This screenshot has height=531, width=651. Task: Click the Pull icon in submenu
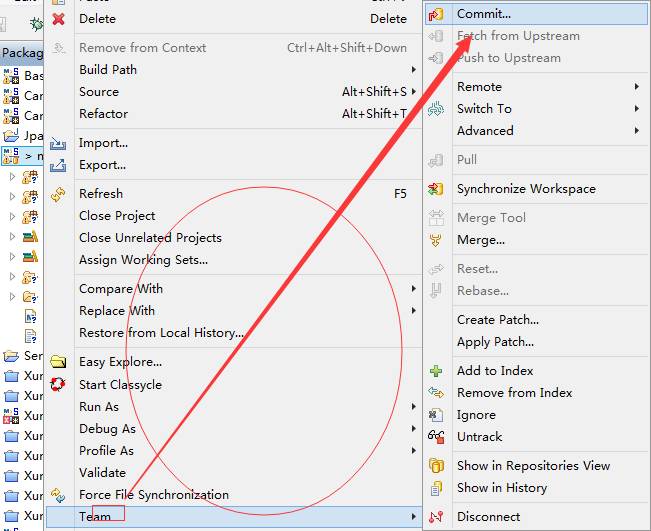(x=436, y=160)
